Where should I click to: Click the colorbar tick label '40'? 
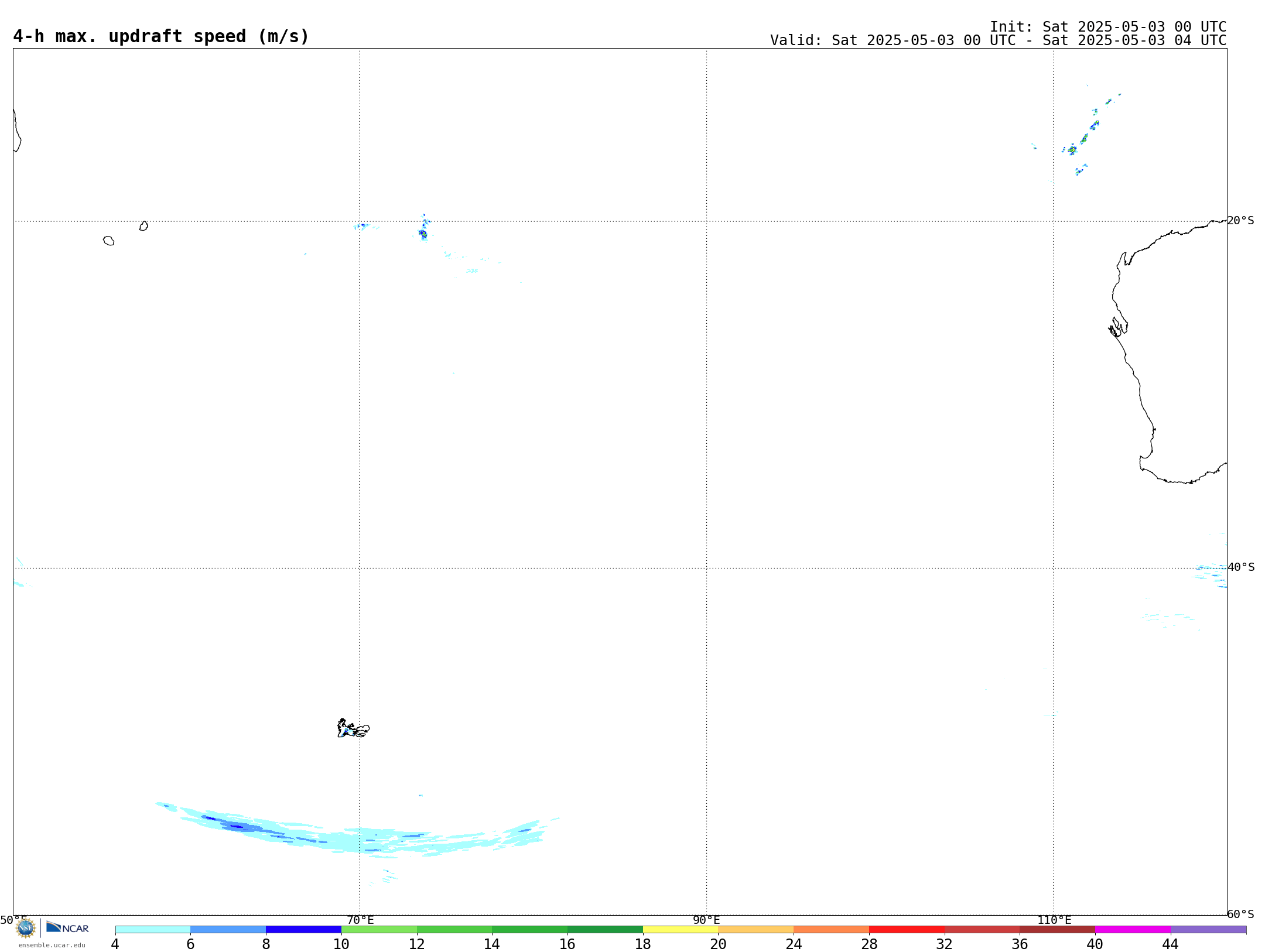[x=1095, y=944]
